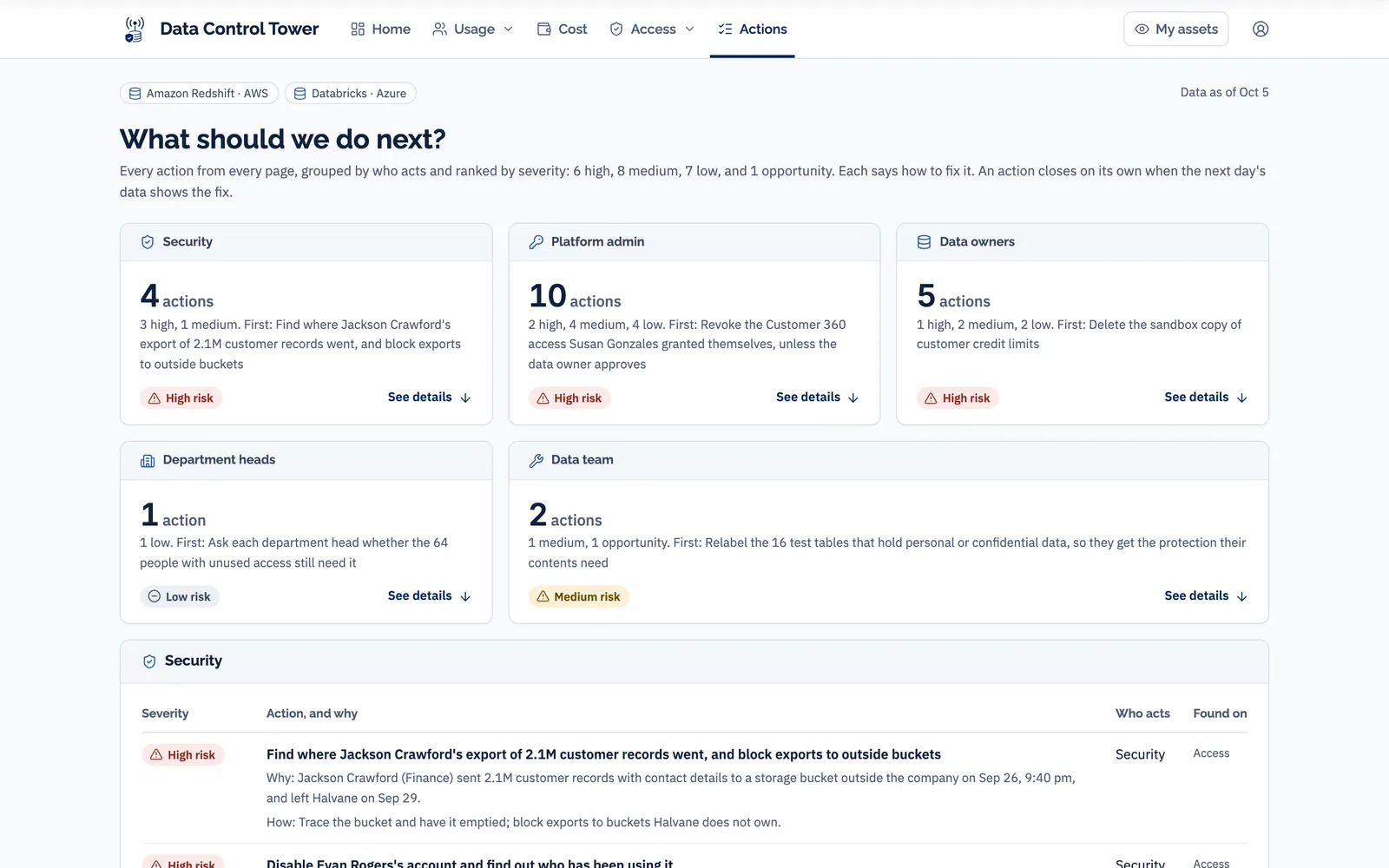Select the Amazon Redshift · AWS chip
The width and height of the screenshot is (1389, 868).
199,94
